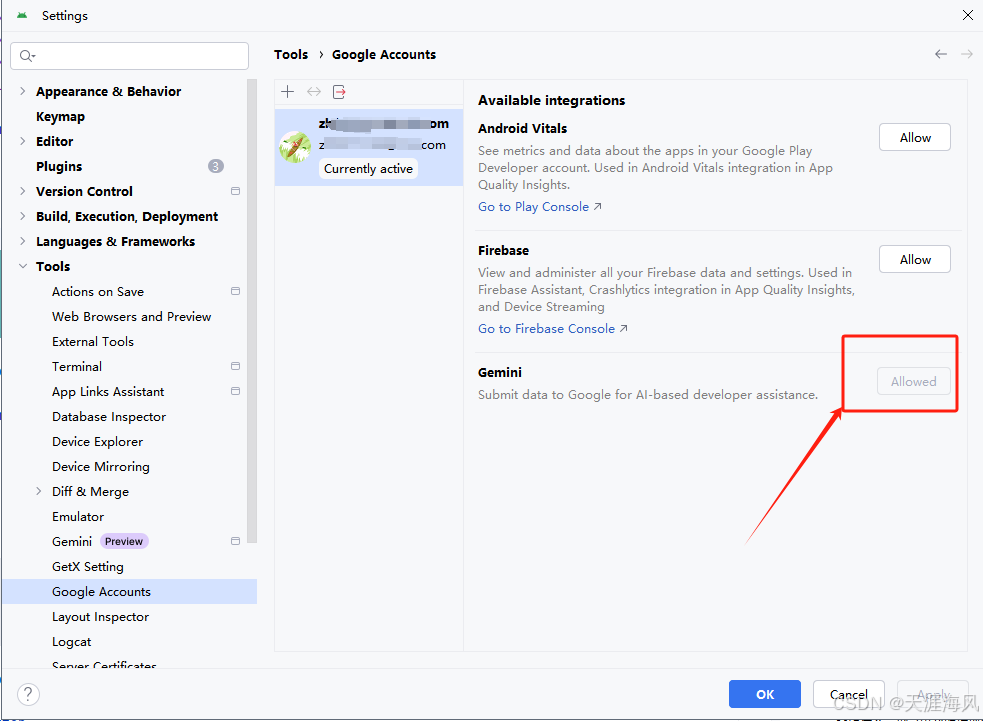Select Device Explorer

point(97,441)
